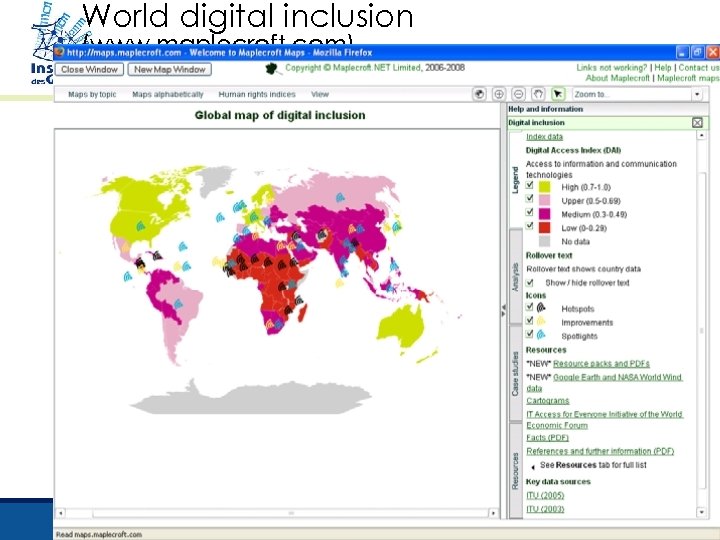Click the spotlight marker on Russia

340,198
